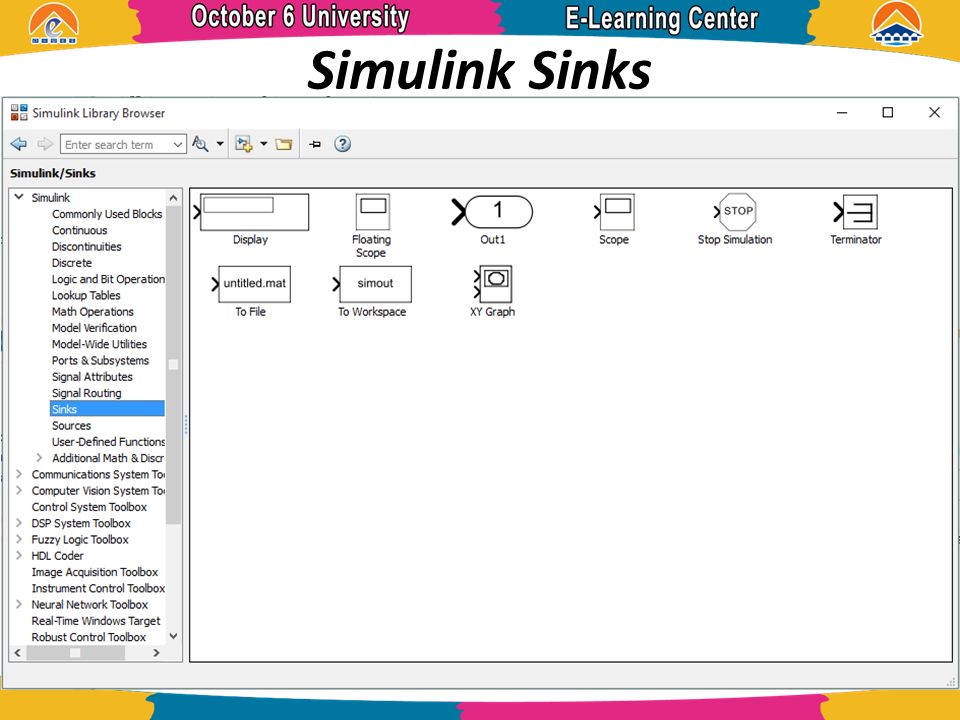Go back with the blue left arrow
Viewport: 960px width, 720px height.
point(19,144)
